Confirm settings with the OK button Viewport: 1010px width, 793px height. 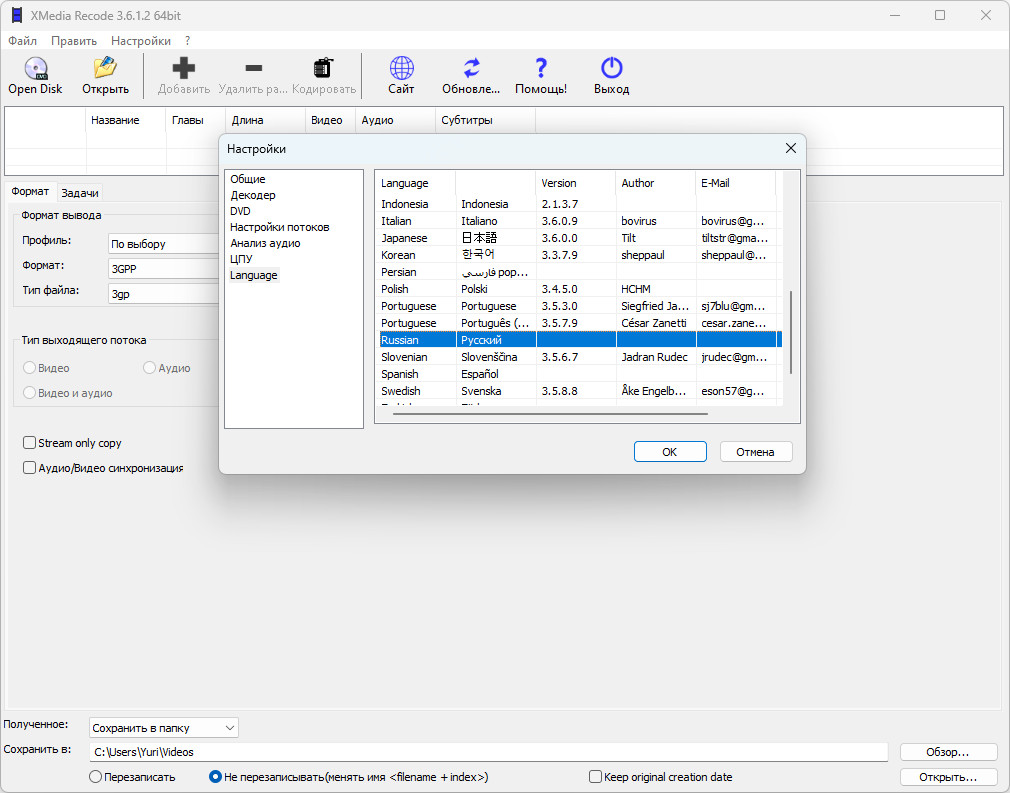point(670,452)
